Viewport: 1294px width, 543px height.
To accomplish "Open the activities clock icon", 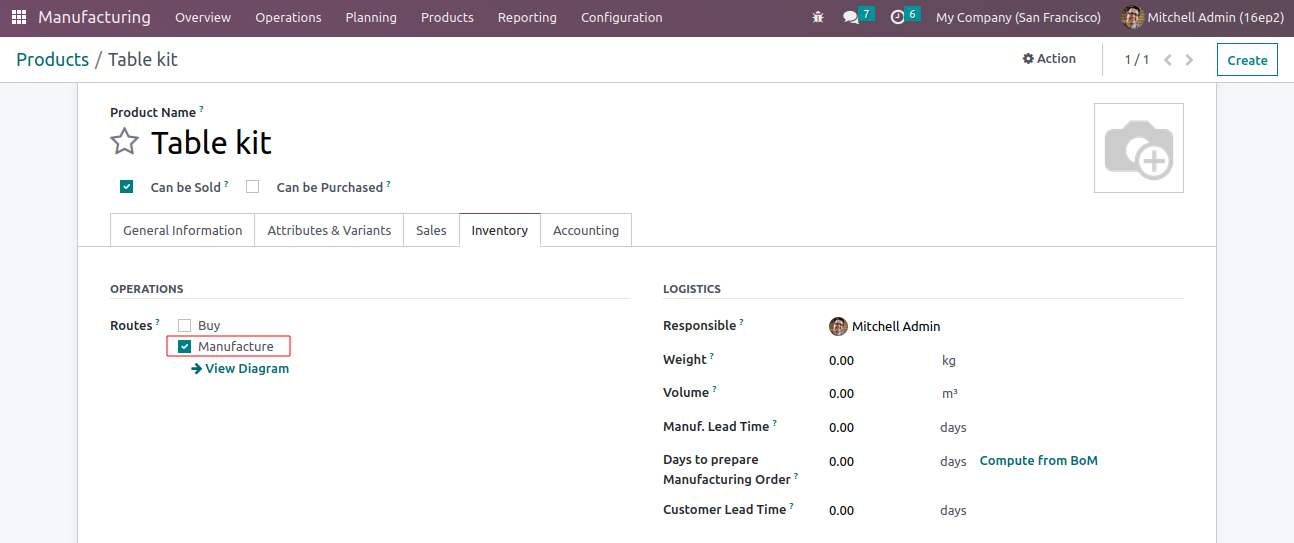I will [x=898, y=17].
